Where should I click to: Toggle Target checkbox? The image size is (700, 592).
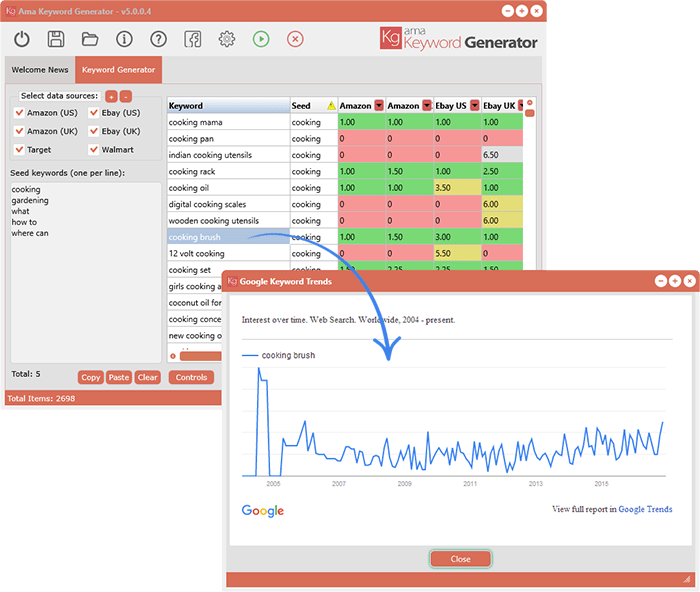click(x=19, y=149)
